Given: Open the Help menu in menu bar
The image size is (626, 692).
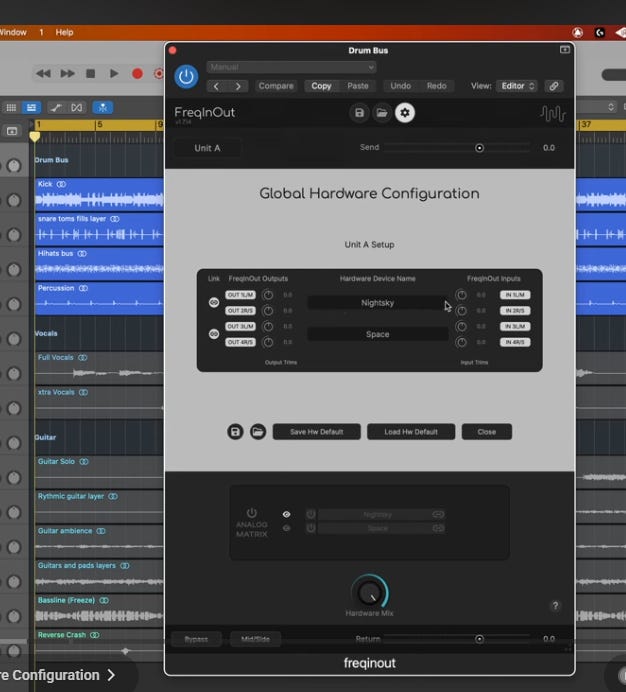Looking at the screenshot, I should tap(64, 32).
